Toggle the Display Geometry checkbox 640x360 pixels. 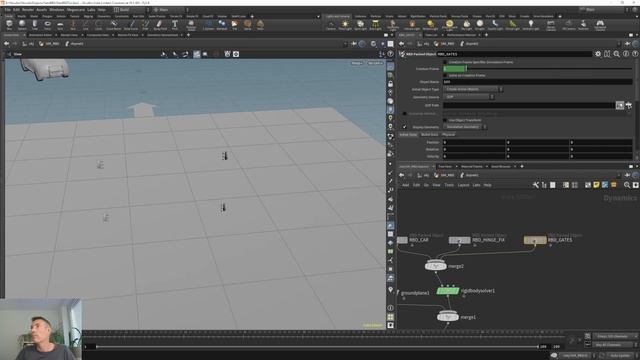(404, 127)
